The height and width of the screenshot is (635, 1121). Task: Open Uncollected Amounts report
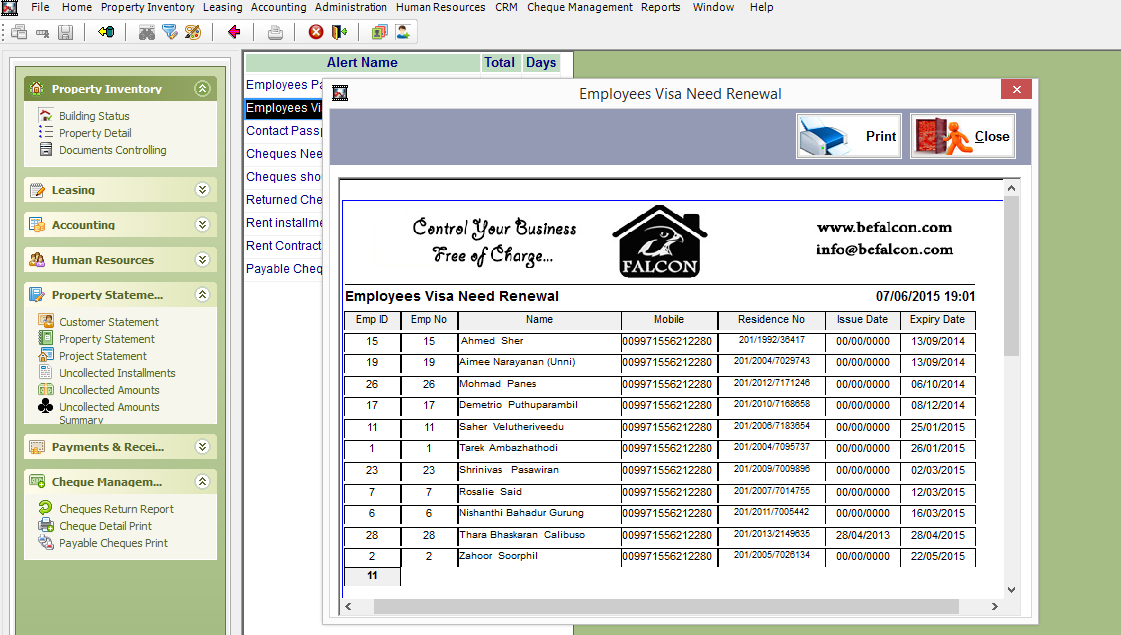(x=109, y=390)
